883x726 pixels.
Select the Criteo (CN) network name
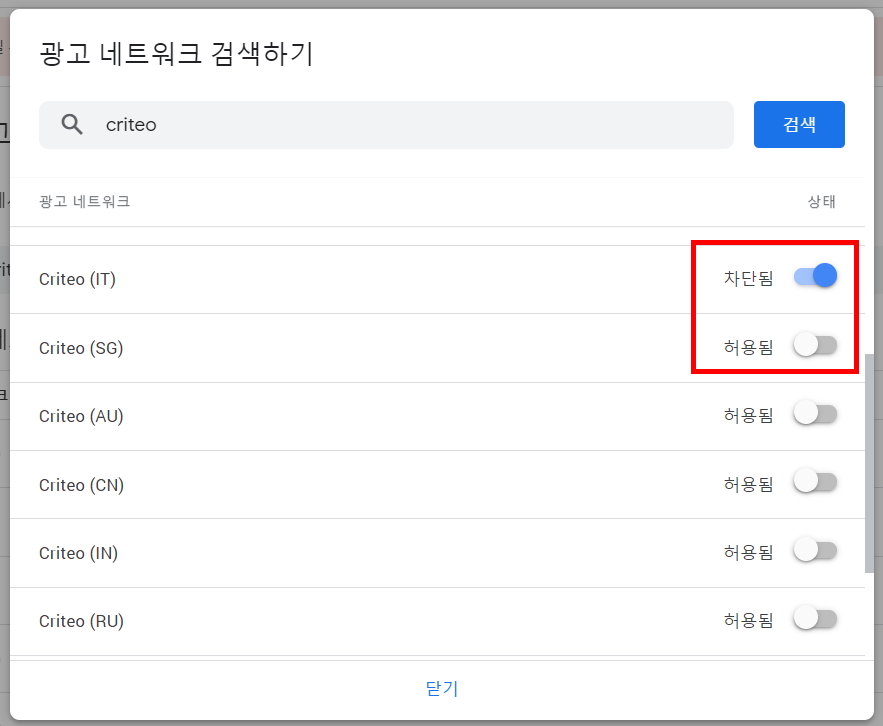tap(81, 484)
